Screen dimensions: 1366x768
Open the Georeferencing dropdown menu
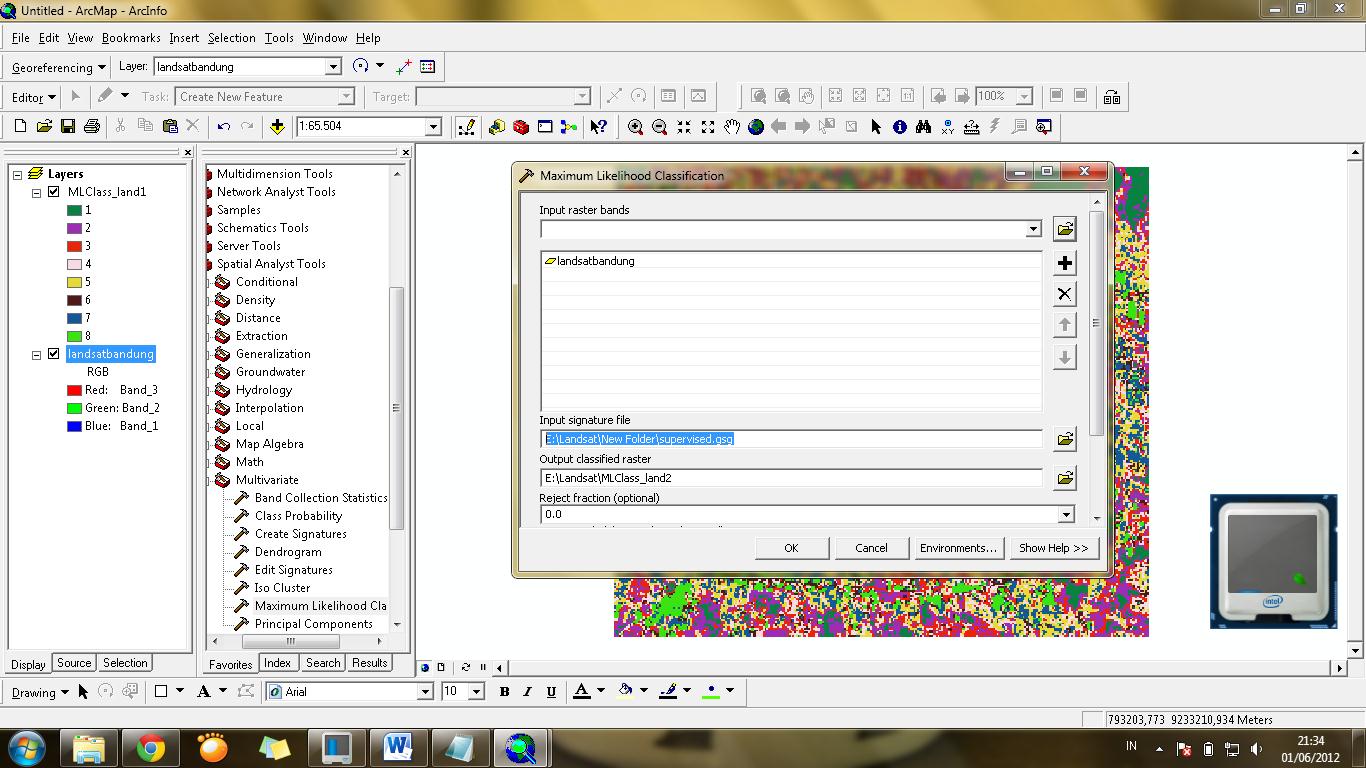[59, 67]
